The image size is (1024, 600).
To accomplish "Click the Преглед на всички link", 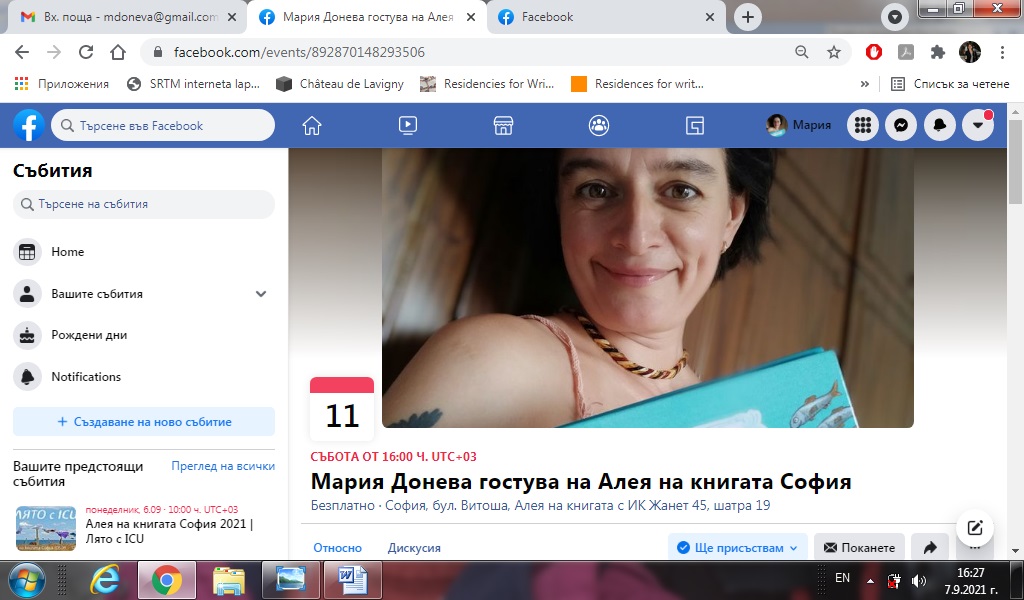I will [223, 466].
